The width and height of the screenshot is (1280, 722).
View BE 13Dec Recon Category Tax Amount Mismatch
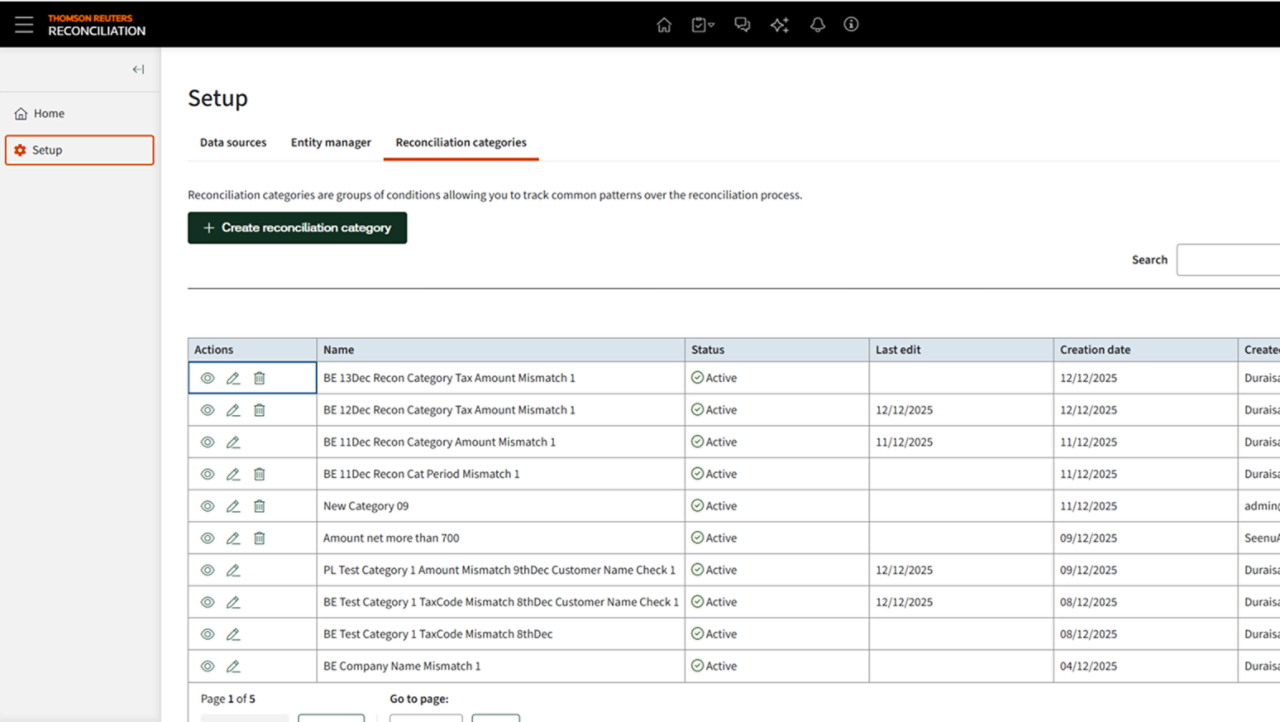point(208,378)
